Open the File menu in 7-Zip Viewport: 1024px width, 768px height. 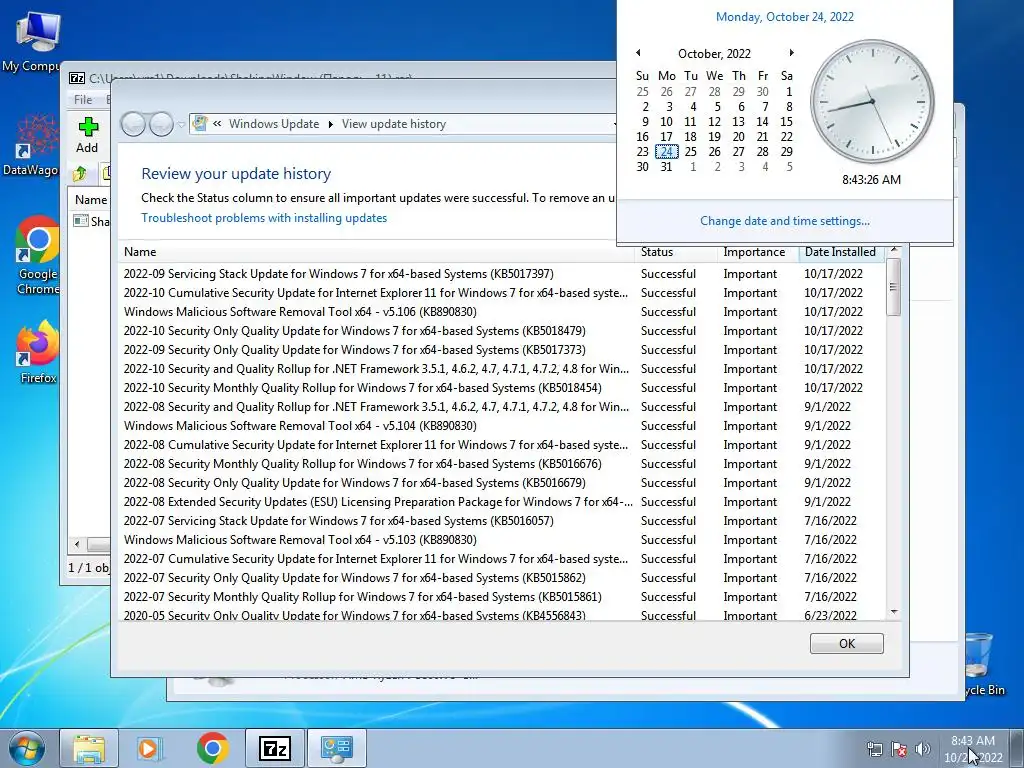point(83,99)
